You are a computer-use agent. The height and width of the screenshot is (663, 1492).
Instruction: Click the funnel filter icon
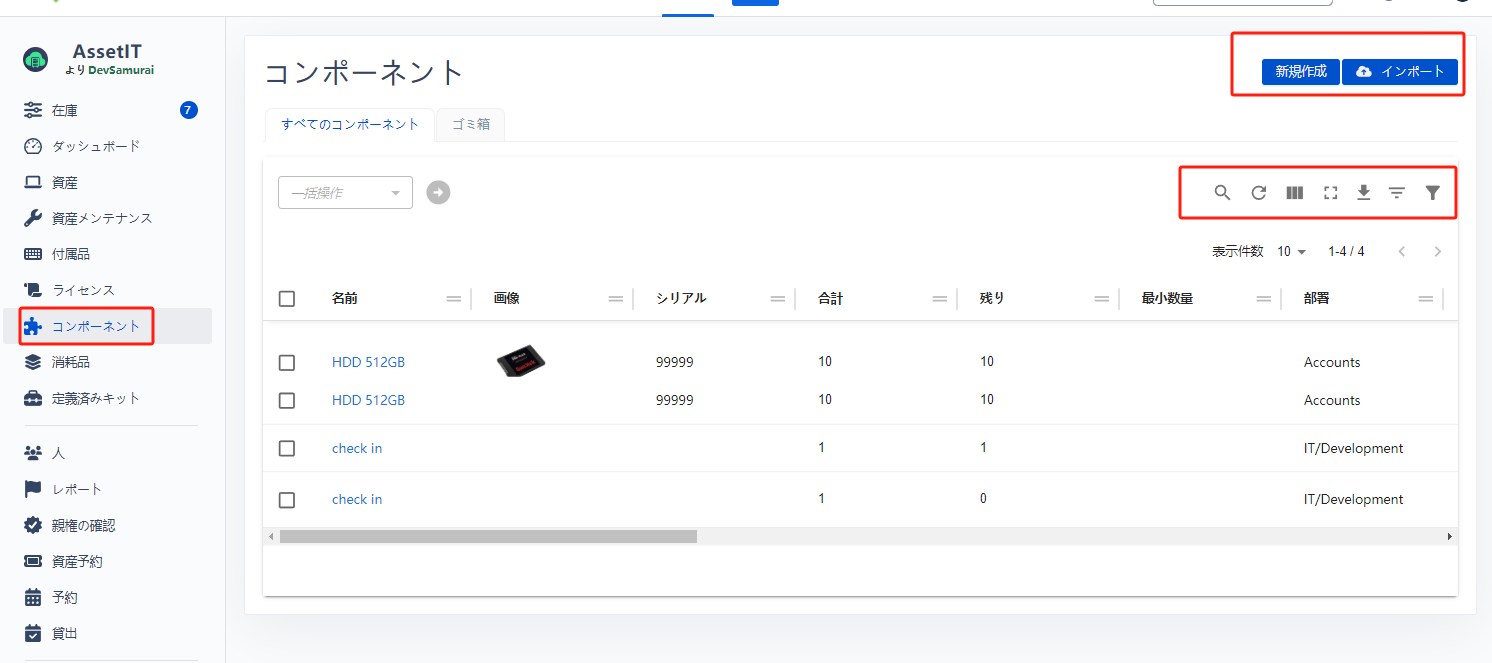pos(1432,193)
